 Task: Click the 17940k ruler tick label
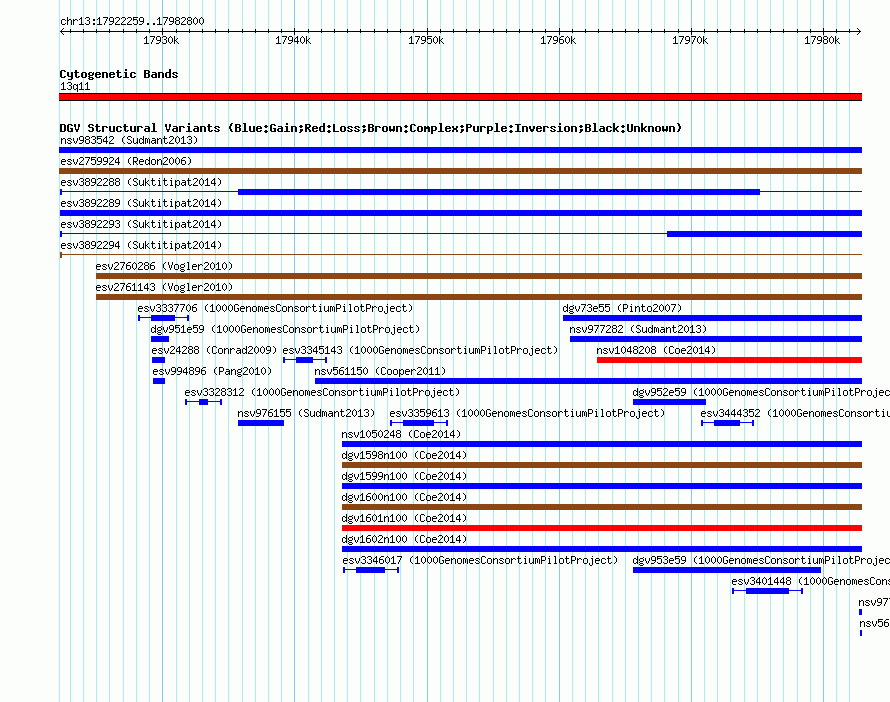293,40
